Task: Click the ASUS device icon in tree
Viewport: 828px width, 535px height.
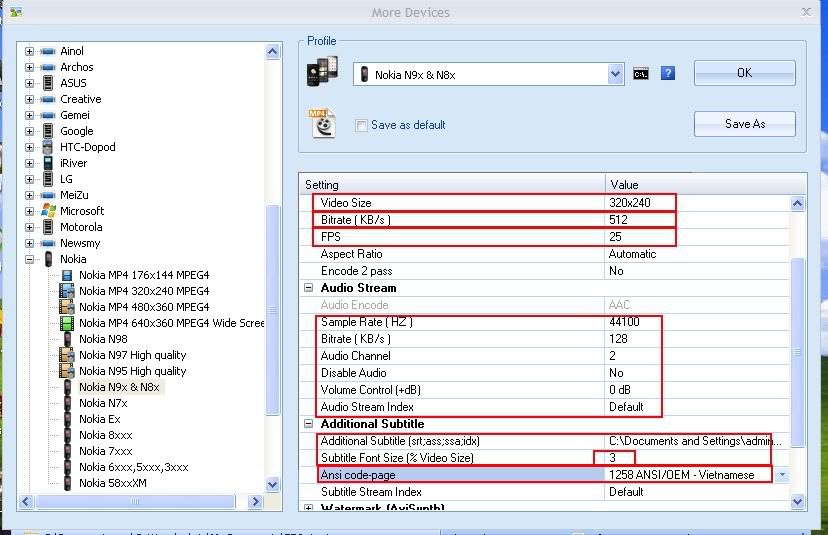Action: coord(48,83)
